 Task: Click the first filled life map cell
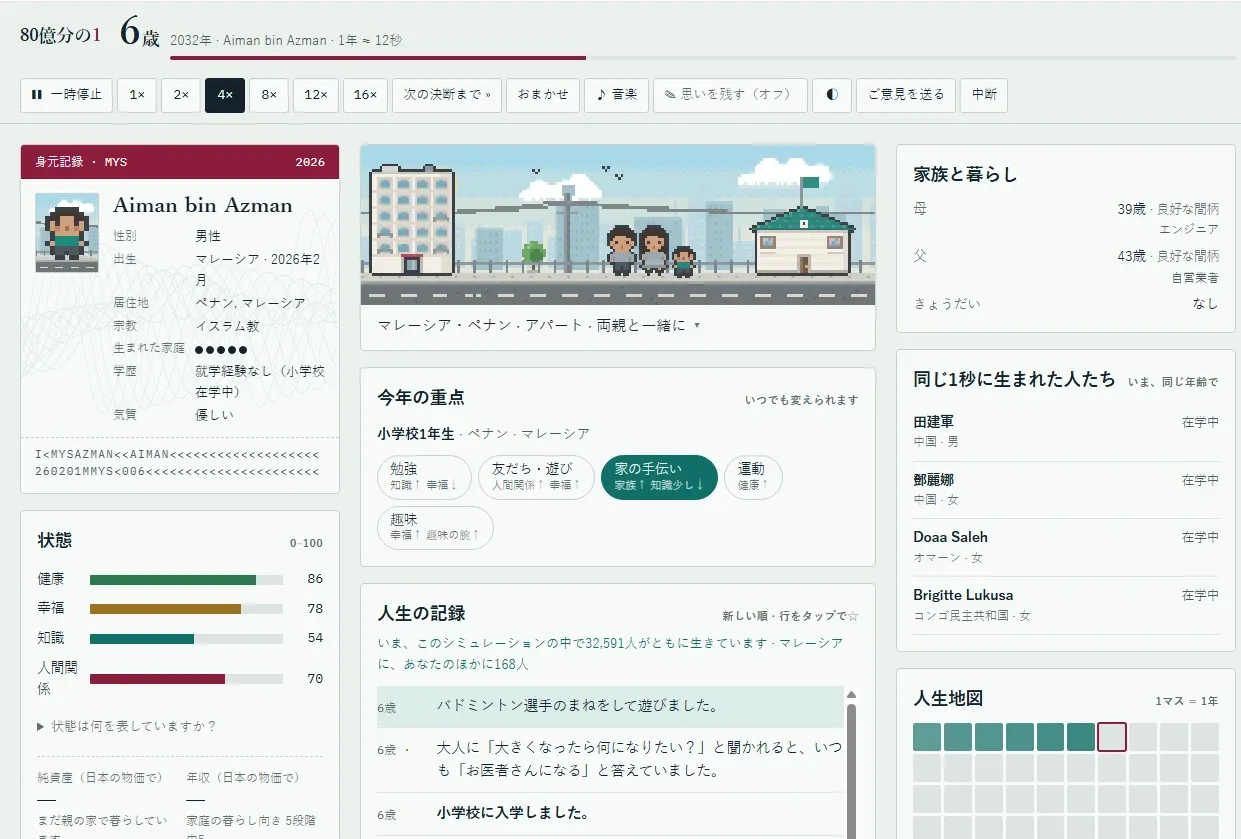927,737
